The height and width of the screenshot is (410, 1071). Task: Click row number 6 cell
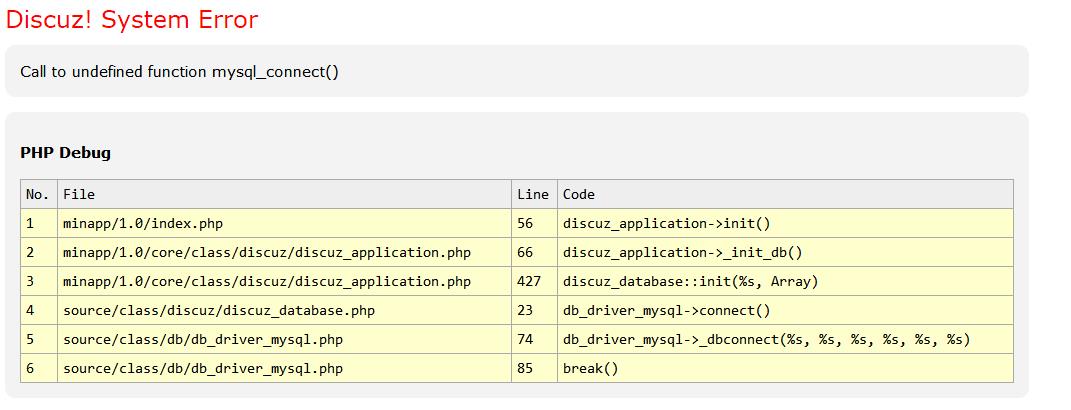(39, 368)
